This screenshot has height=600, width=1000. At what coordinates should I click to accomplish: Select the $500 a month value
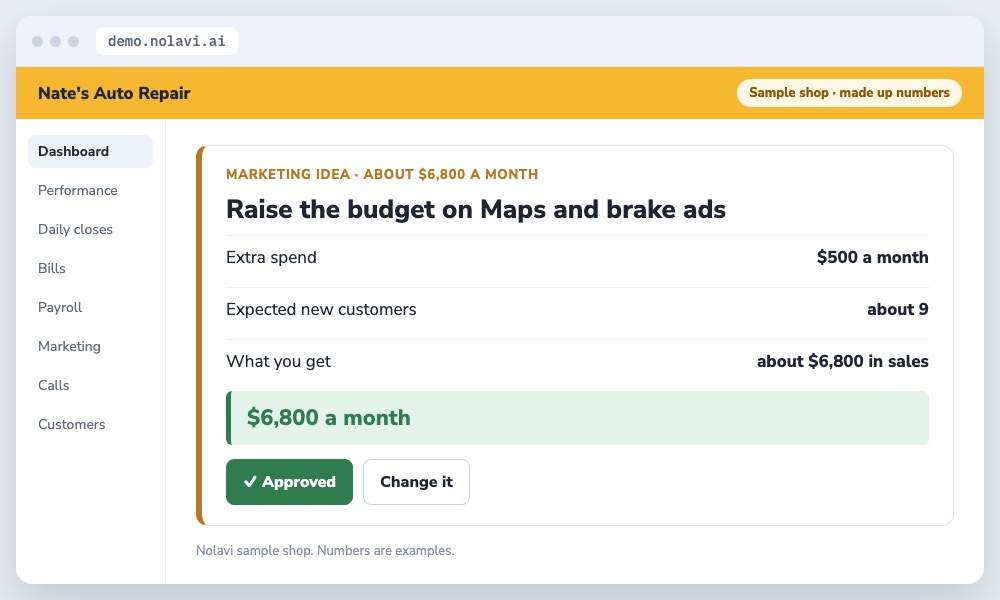pyautogui.click(x=872, y=257)
